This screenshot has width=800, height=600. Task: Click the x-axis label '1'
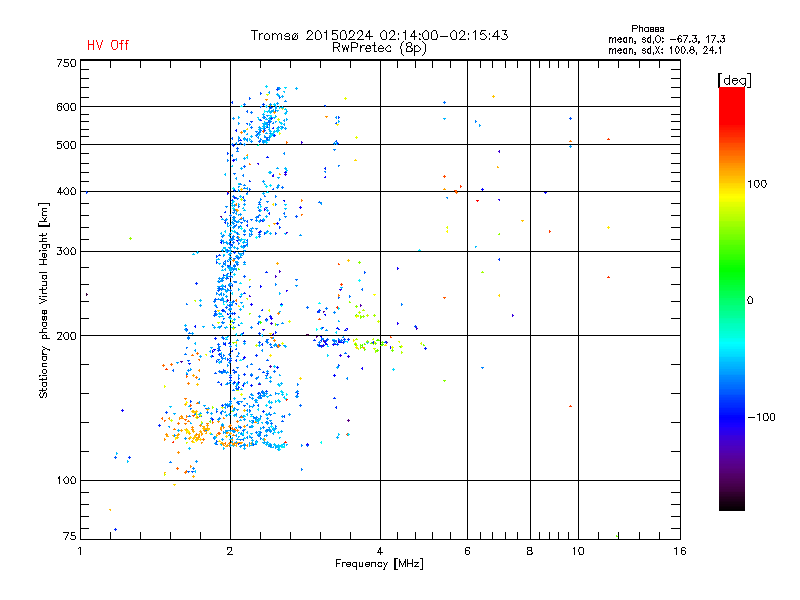tap(80, 551)
